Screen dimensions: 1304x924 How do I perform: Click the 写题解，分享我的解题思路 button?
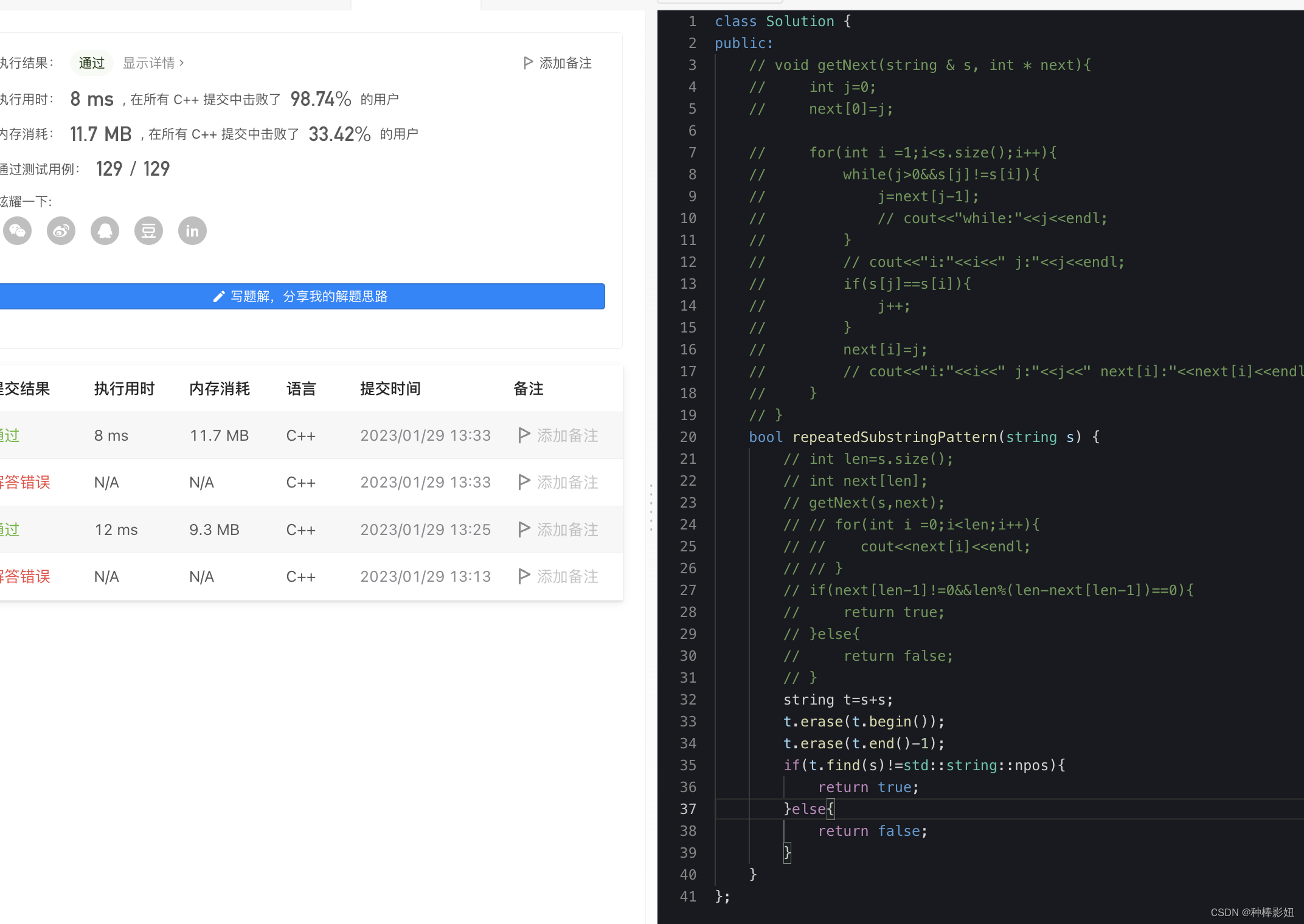click(x=302, y=296)
